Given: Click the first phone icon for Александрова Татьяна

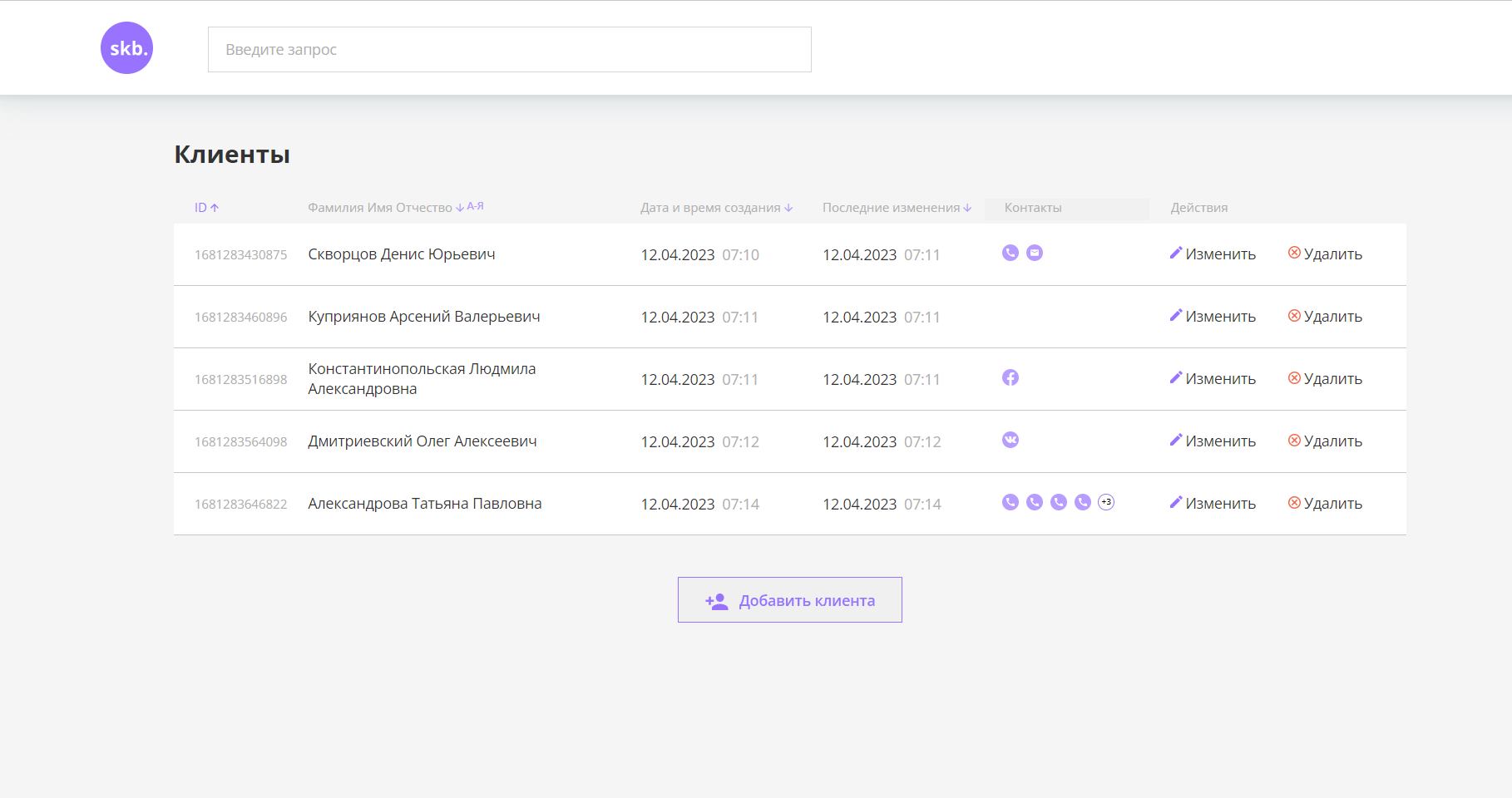Looking at the screenshot, I should point(1010,502).
